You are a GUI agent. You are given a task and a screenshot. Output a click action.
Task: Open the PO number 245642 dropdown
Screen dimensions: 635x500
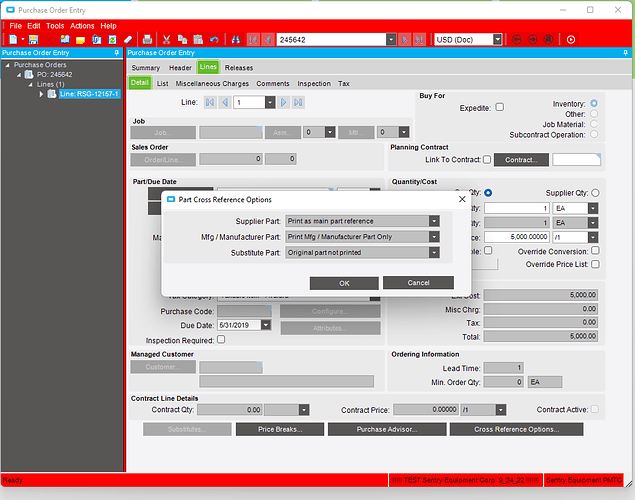391,40
